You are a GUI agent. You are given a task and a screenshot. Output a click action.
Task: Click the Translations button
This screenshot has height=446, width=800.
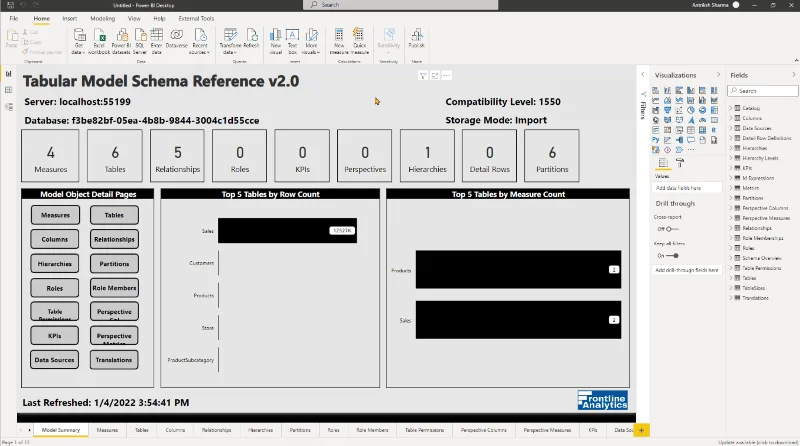114,360
